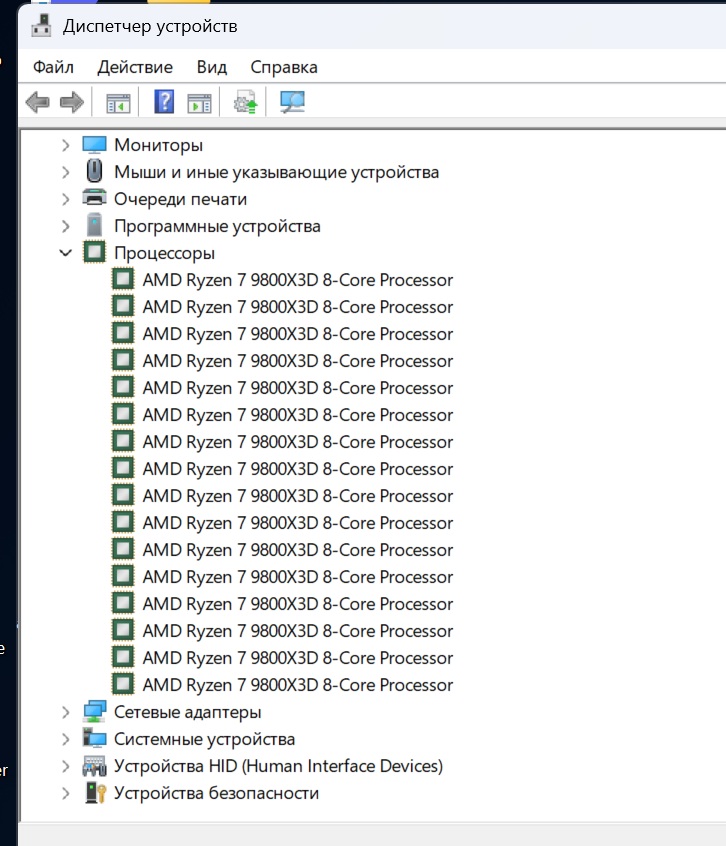Expand the Системные устройства node

click(65, 739)
